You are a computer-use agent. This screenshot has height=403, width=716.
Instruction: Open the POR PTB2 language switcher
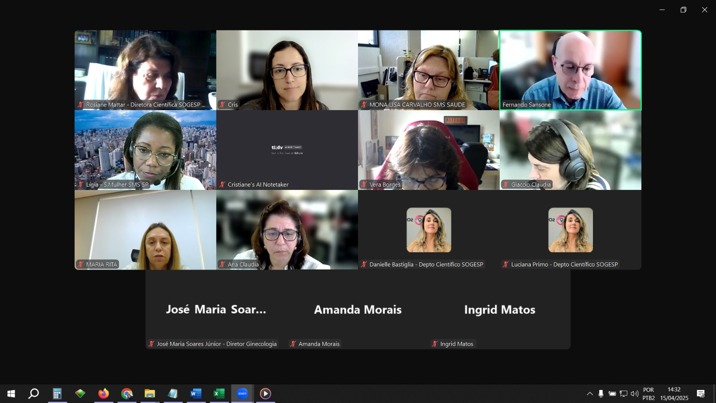pos(648,393)
